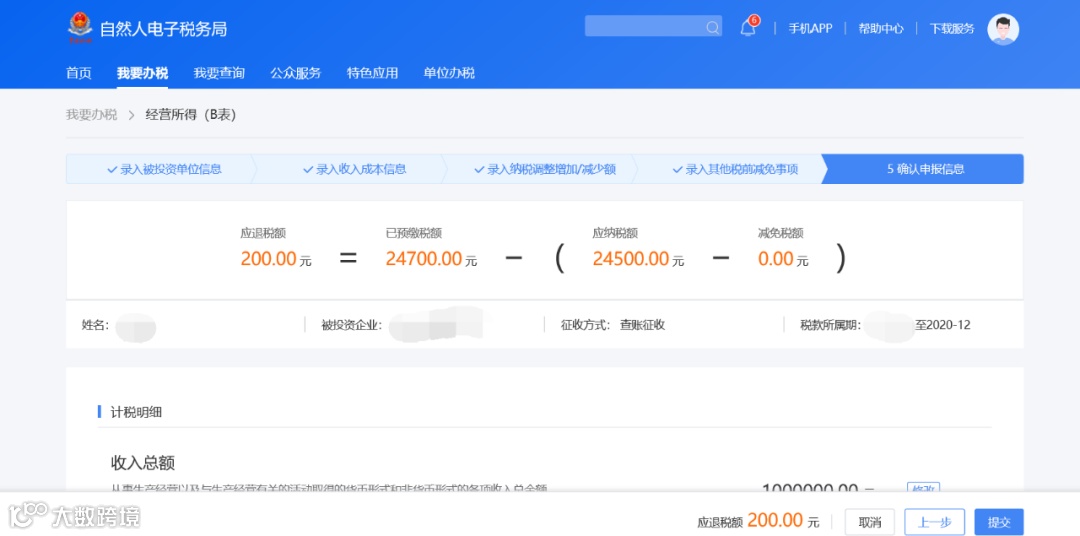Click the 计税明细 section heading
The width and height of the screenshot is (1080, 536).
(136, 413)
